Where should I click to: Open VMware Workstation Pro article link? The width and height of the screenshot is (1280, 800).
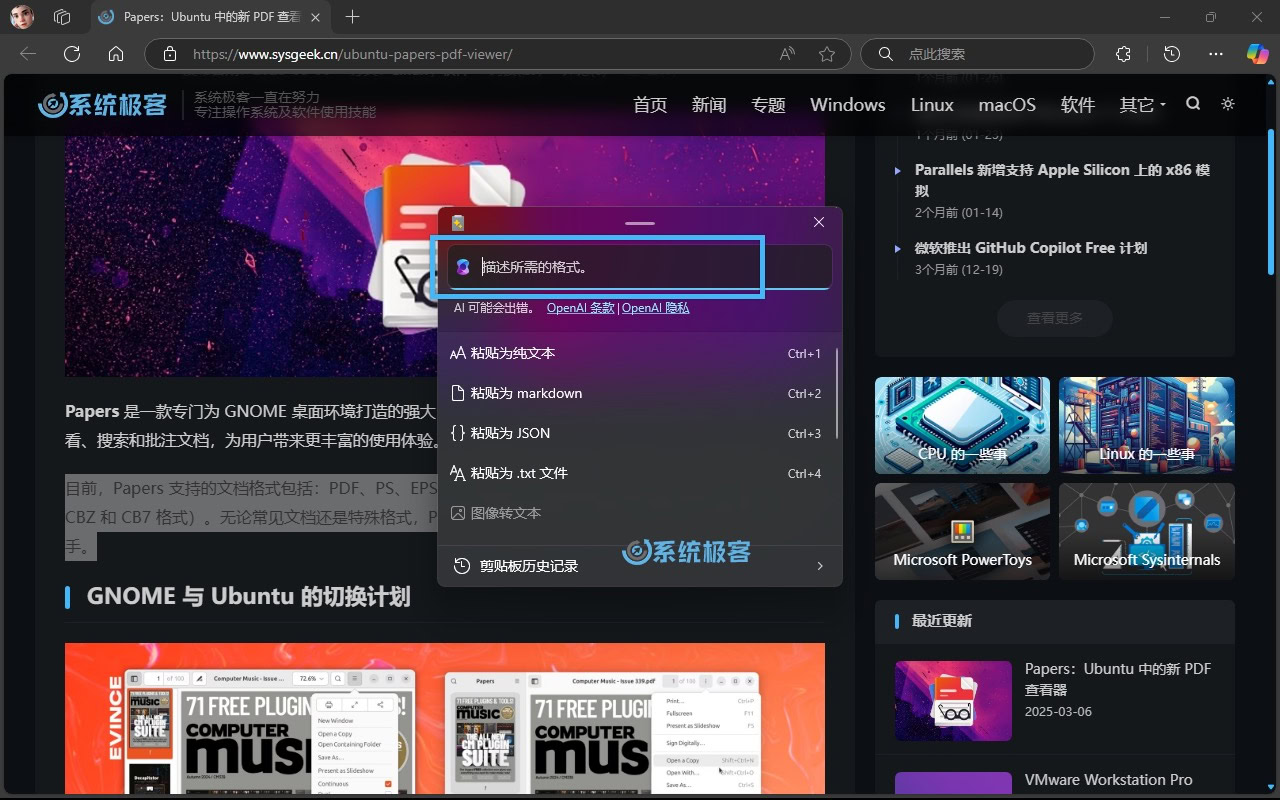[1109, 780]
